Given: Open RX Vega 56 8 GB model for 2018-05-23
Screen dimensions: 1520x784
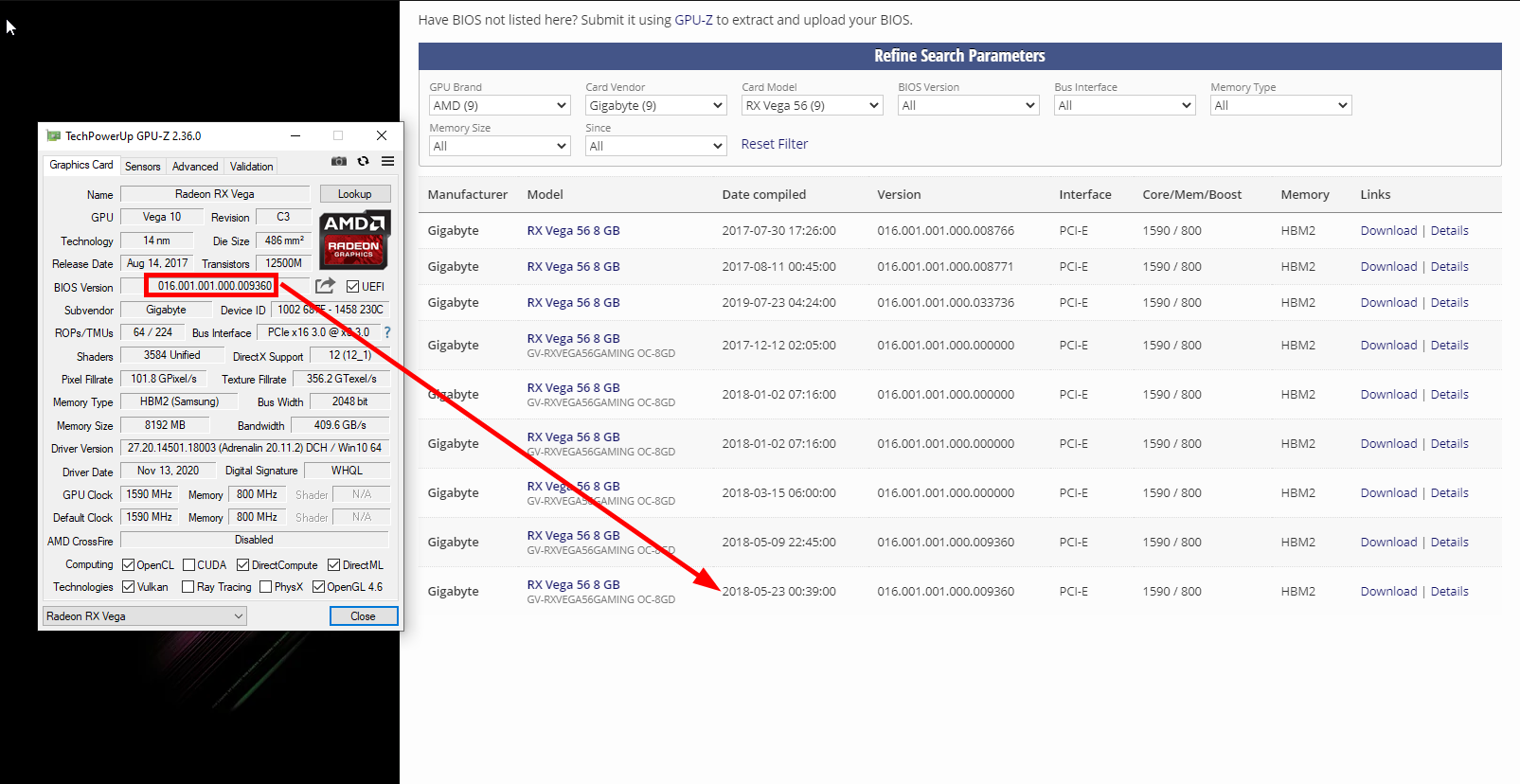Looking at the screenshot, I should (573, 584).
